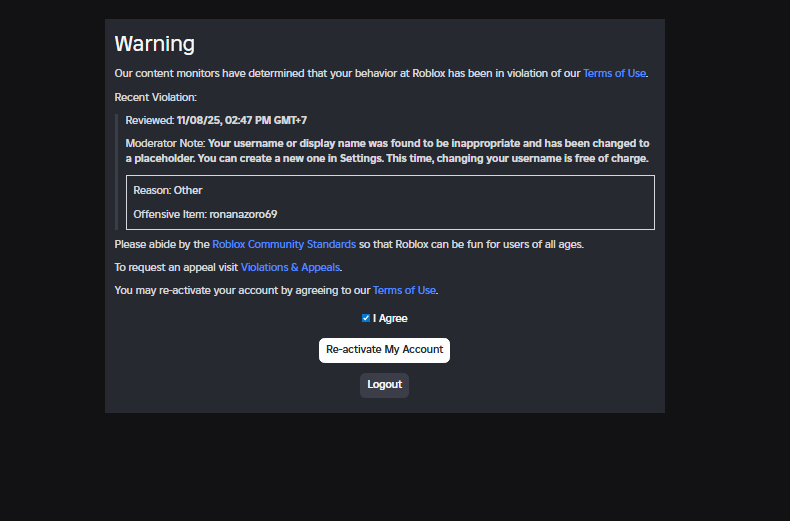
Task: Click the "Please abide by the" text
Action: tap(162, 244)
